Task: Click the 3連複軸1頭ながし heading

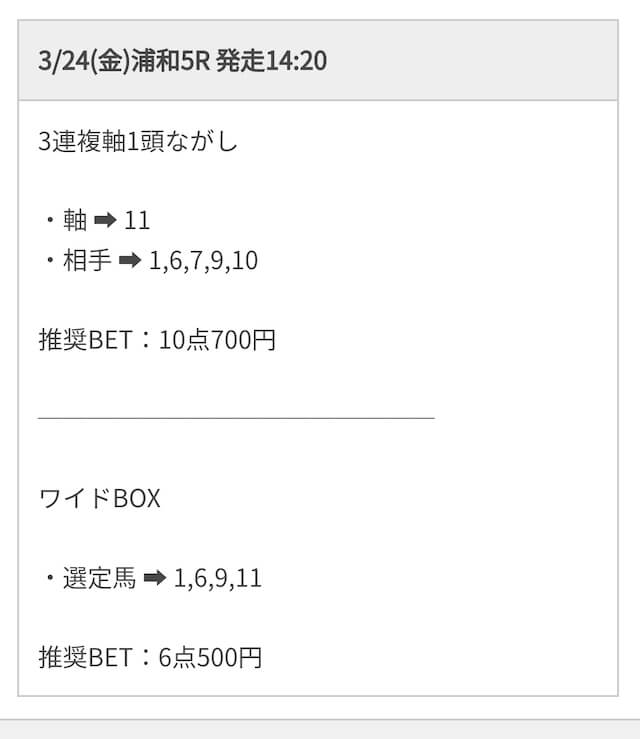Action: 138,141
